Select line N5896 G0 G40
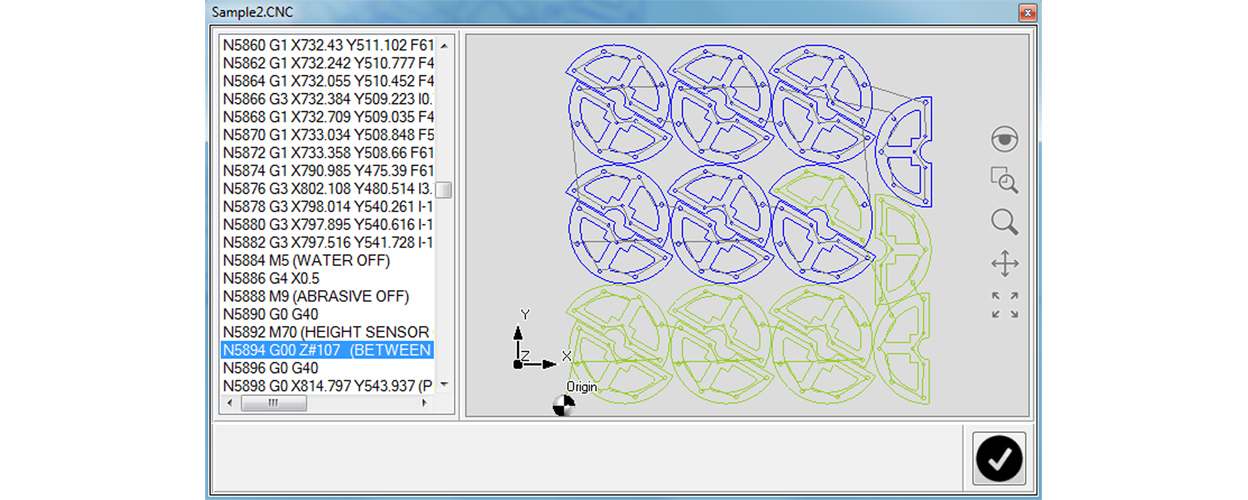The height and width of the screenshot is (500, 1248). [328, 368]
